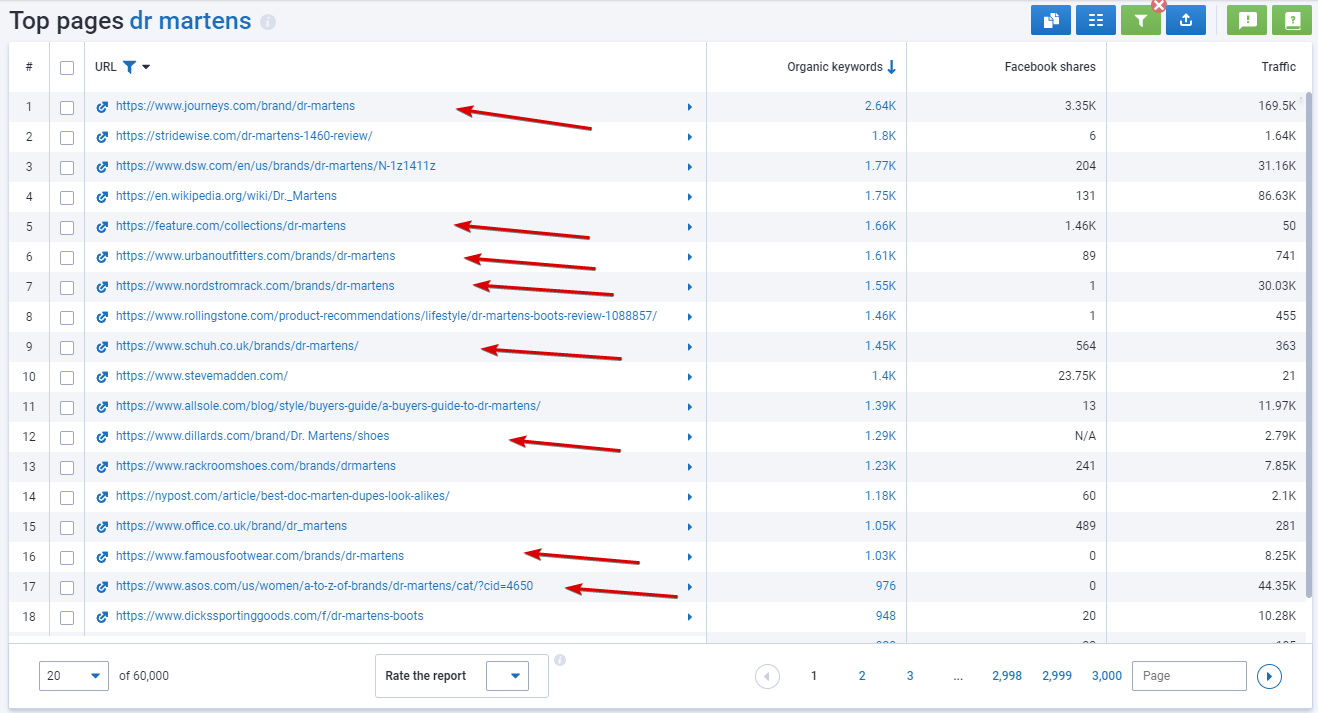Open external link icon for wikipedia.org row
This screenshot has height=713, width=1318.
(102, 196)
